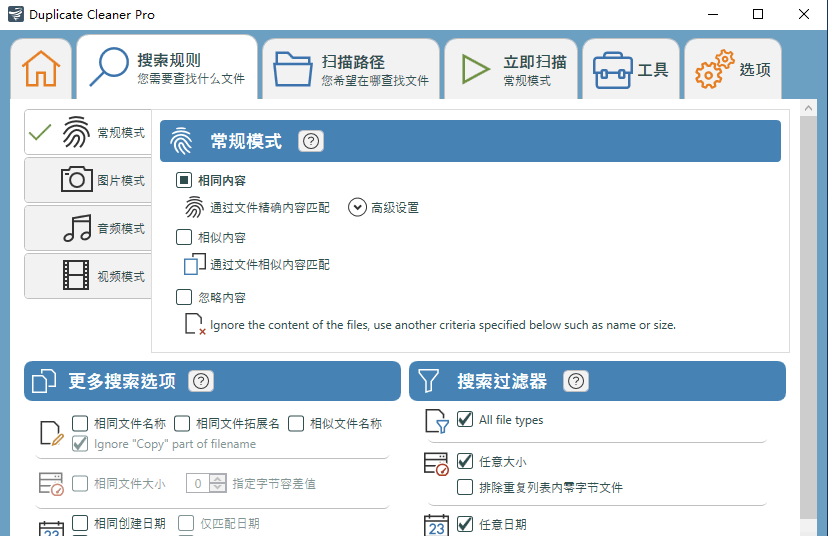Screen dimensions: 828x536
Task: Check 相同文件大小 option
Action: 80,483
